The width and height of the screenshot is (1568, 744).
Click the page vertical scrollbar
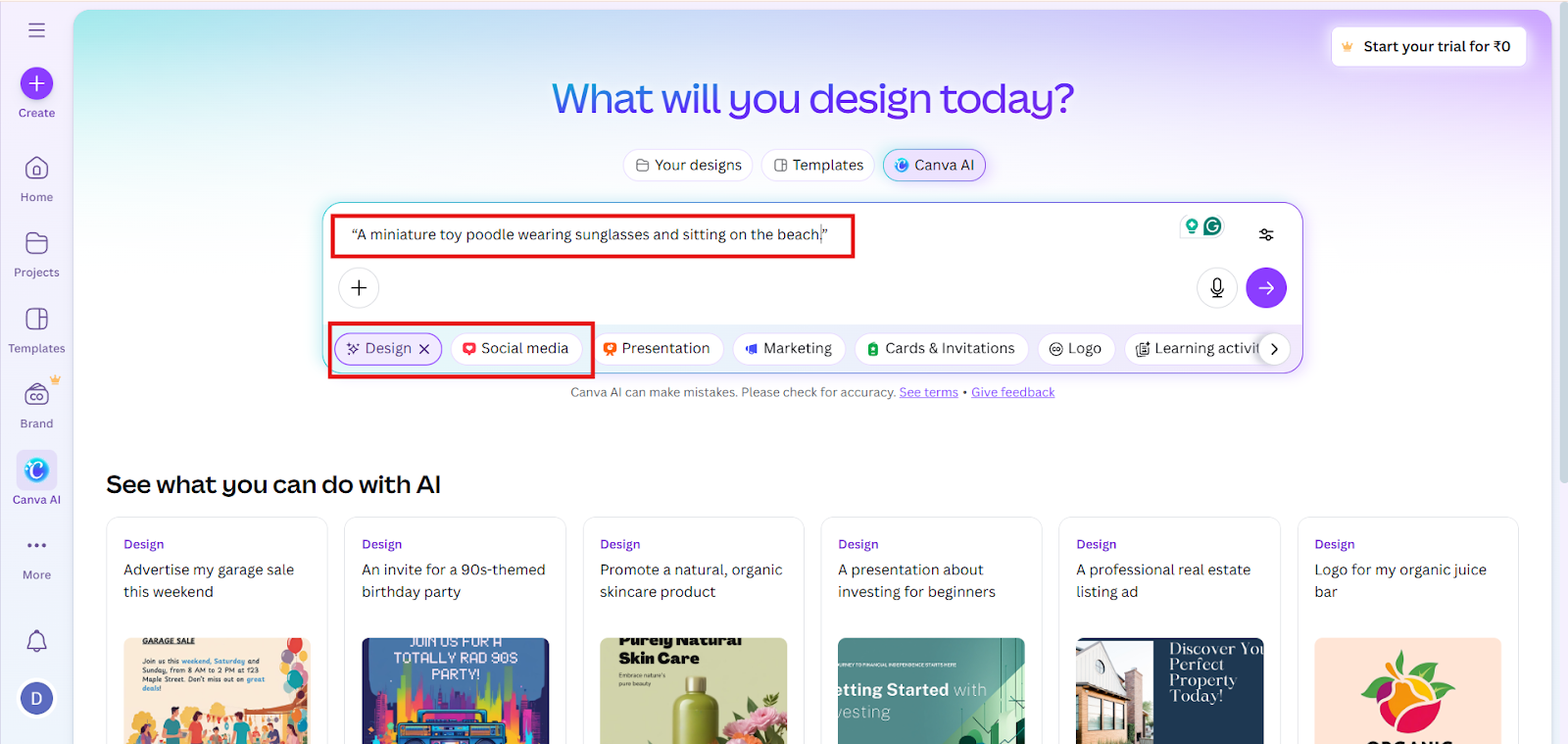[1562, 245]
